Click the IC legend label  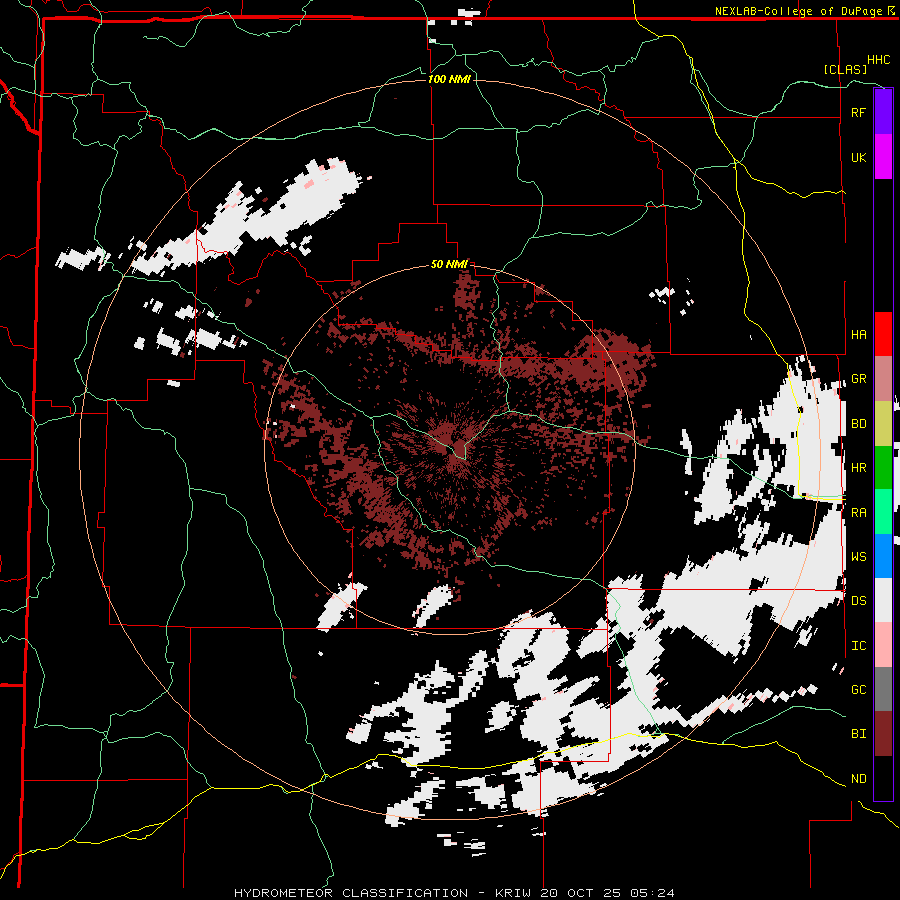pos(858,646)
